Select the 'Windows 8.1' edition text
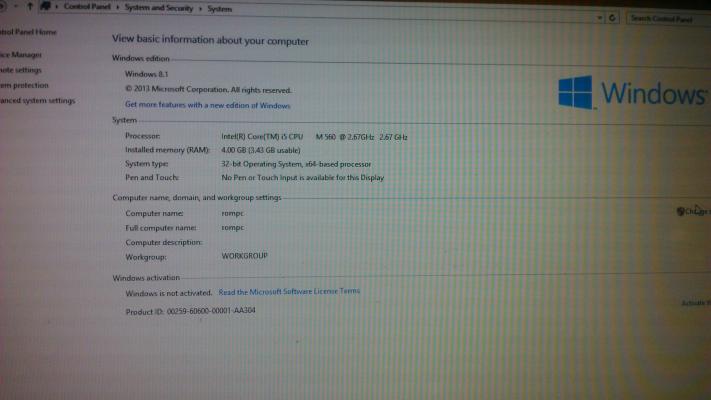 point(146,74)
